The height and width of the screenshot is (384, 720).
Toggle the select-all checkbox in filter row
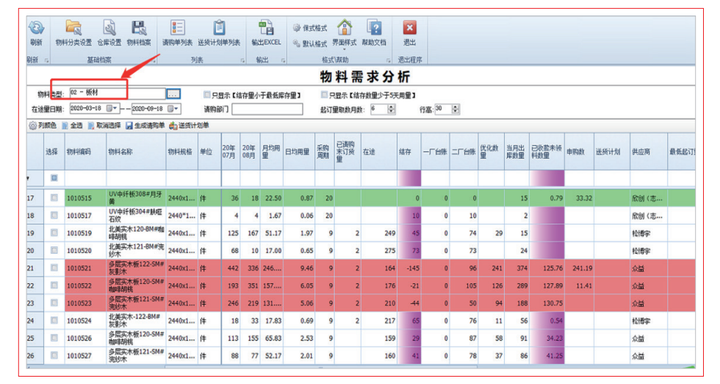(x=54, y=178)
